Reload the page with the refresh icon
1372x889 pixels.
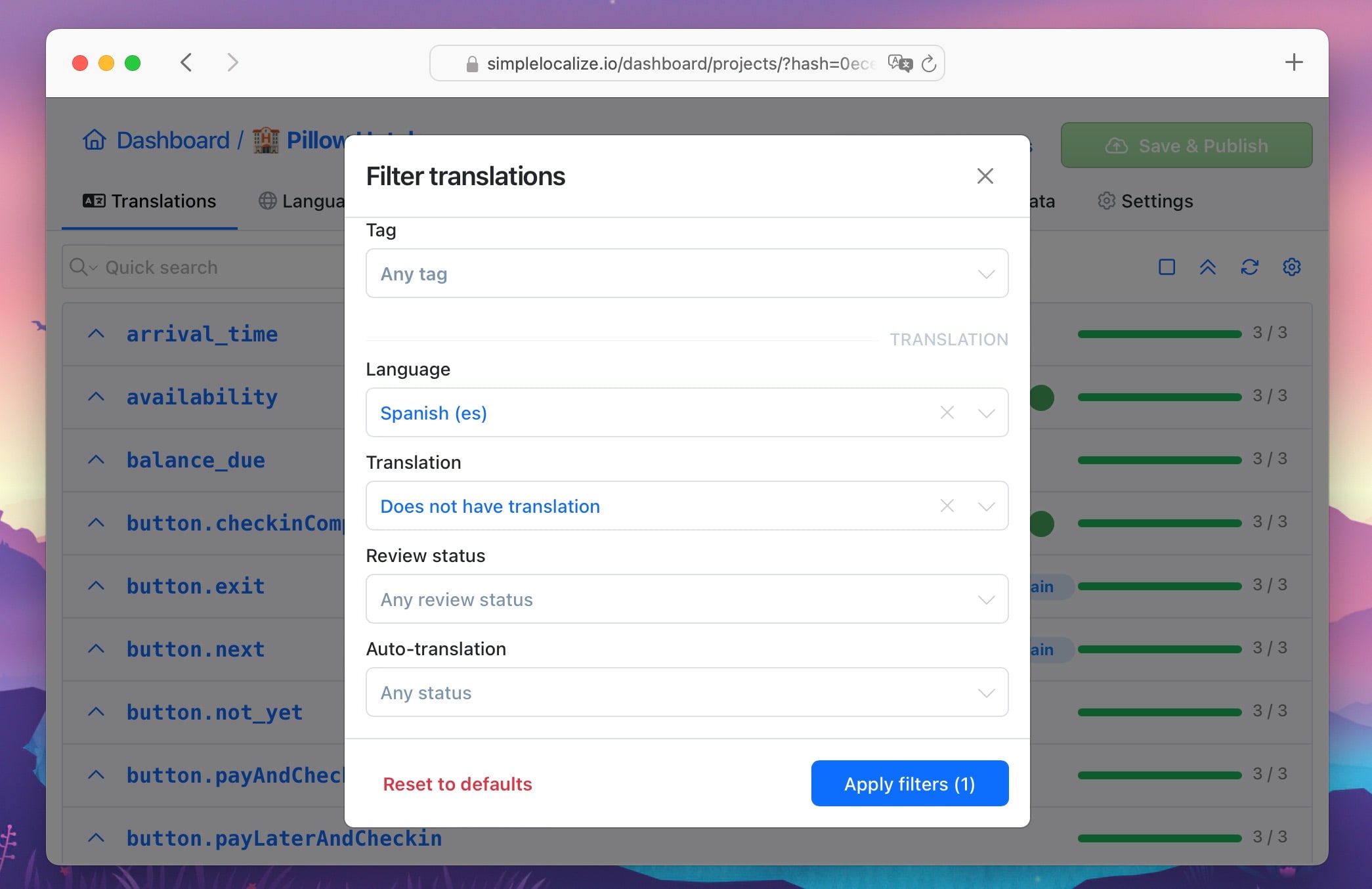coord(929,63)
